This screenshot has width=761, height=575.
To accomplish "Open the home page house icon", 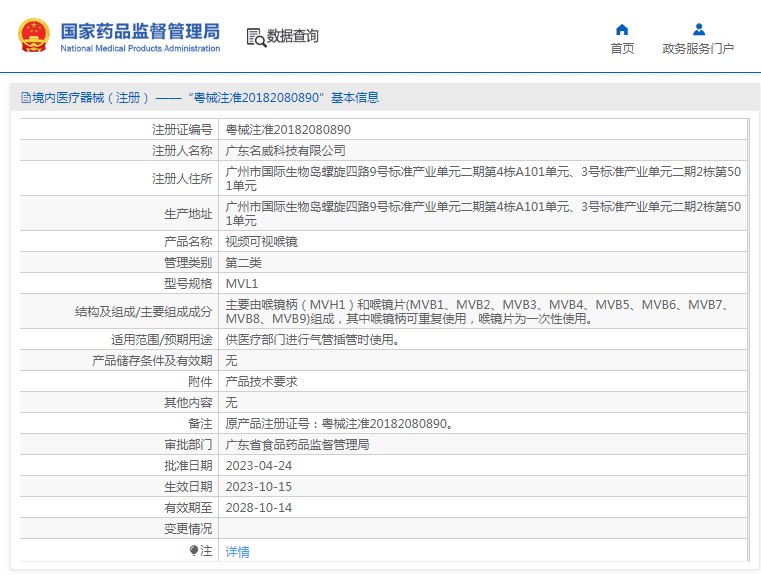I will tap(622, 30).
